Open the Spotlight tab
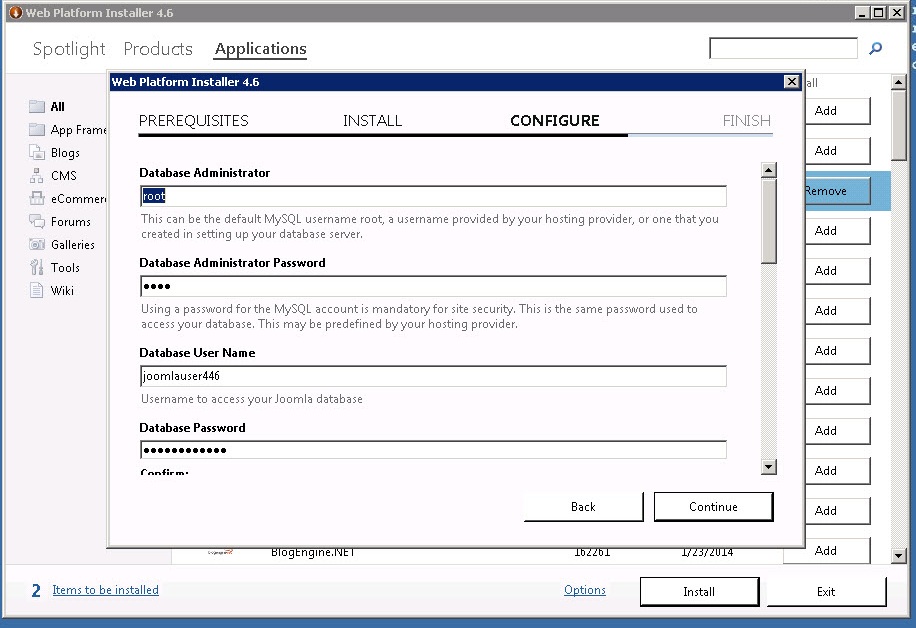Image resolution: width=916 pixels, height=628 pixels. 69,49
